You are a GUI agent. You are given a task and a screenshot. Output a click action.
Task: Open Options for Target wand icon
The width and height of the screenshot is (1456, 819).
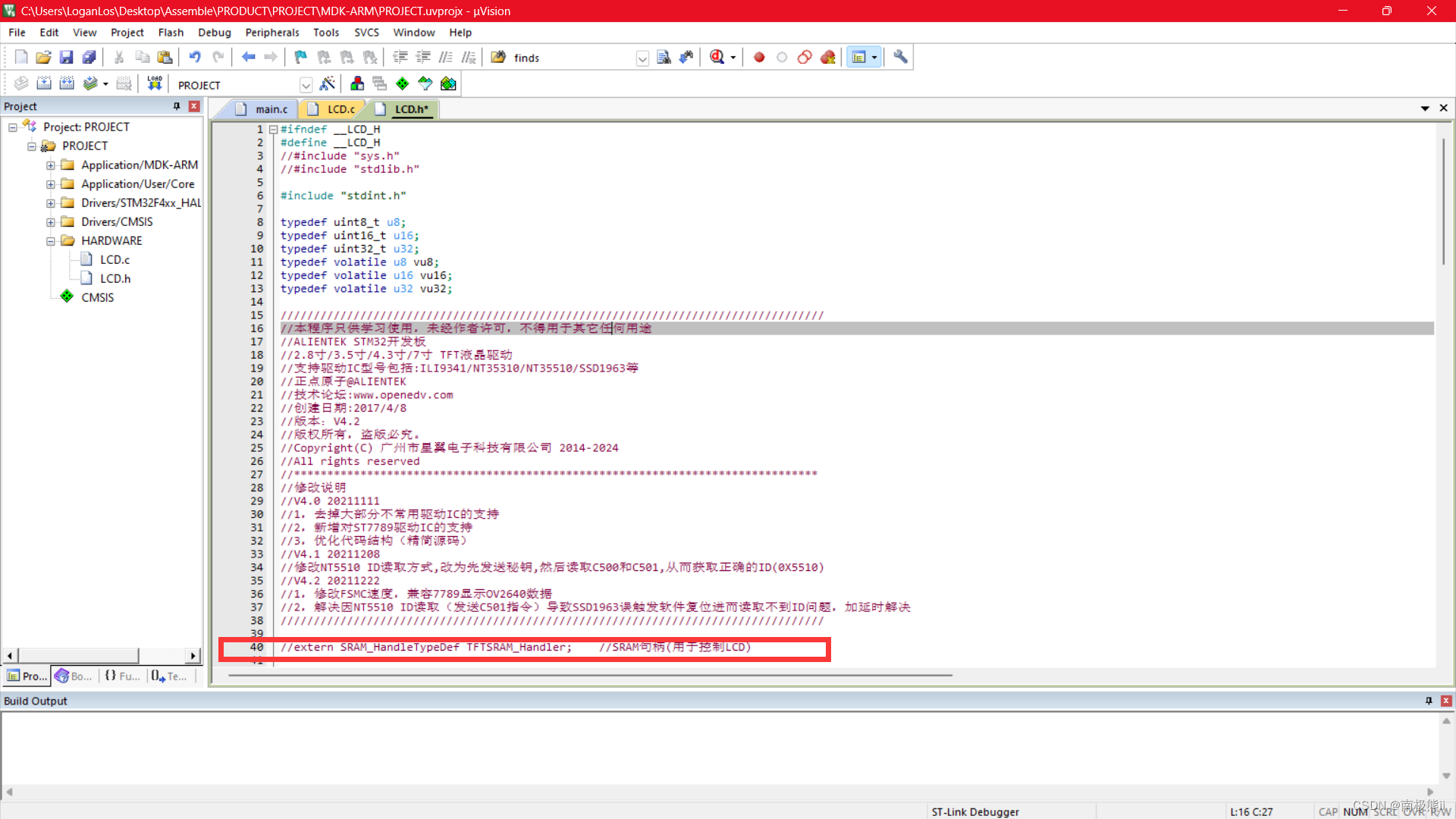click(328, 83)
